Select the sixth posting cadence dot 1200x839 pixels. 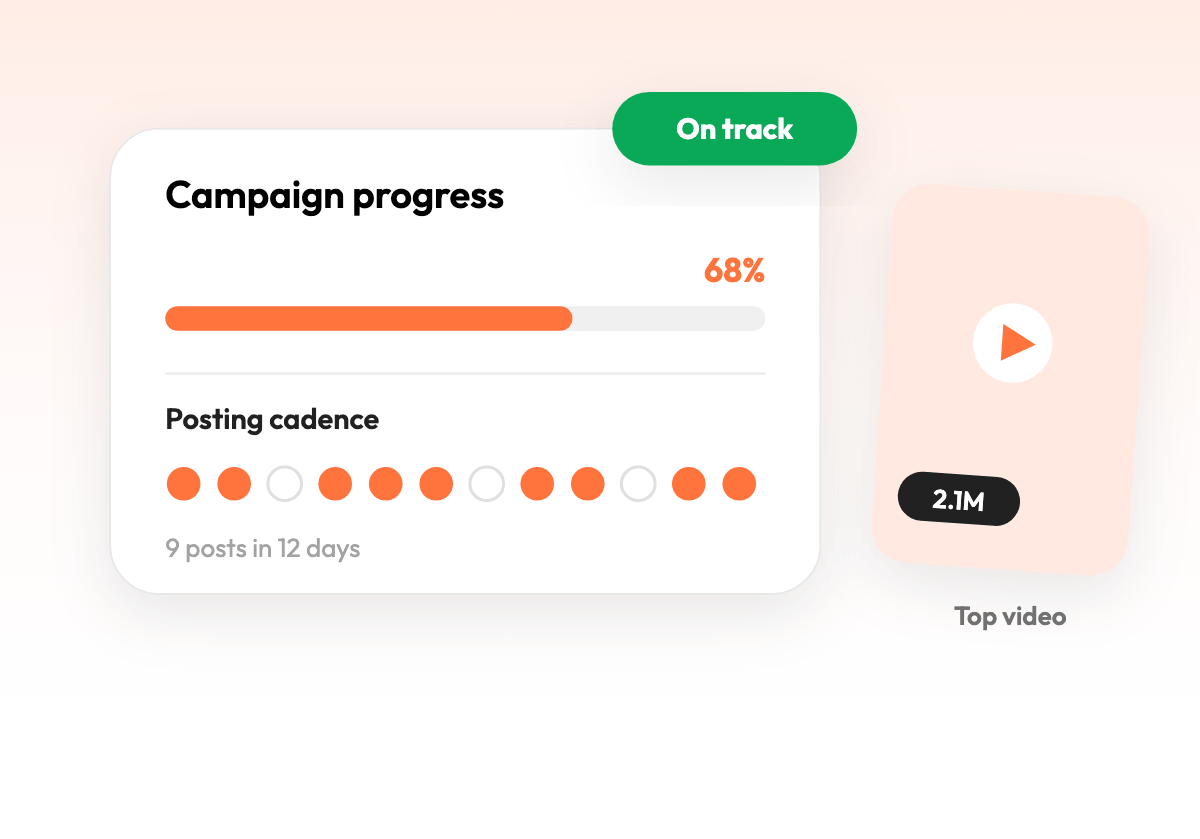click(436, 484)
